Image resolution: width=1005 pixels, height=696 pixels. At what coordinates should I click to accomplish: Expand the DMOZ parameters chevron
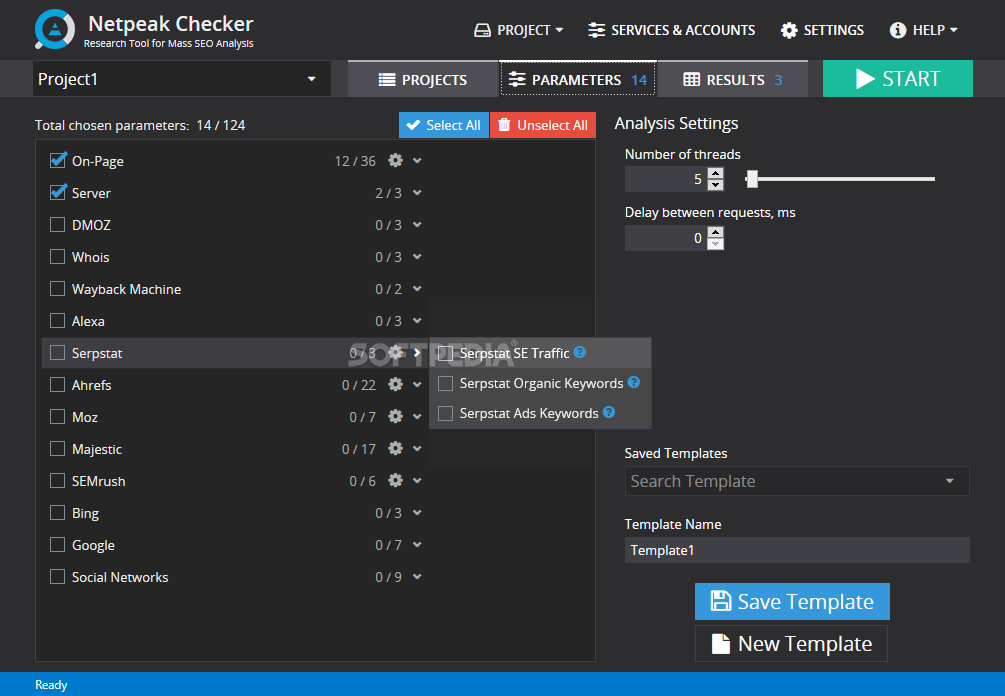point(417,224)
